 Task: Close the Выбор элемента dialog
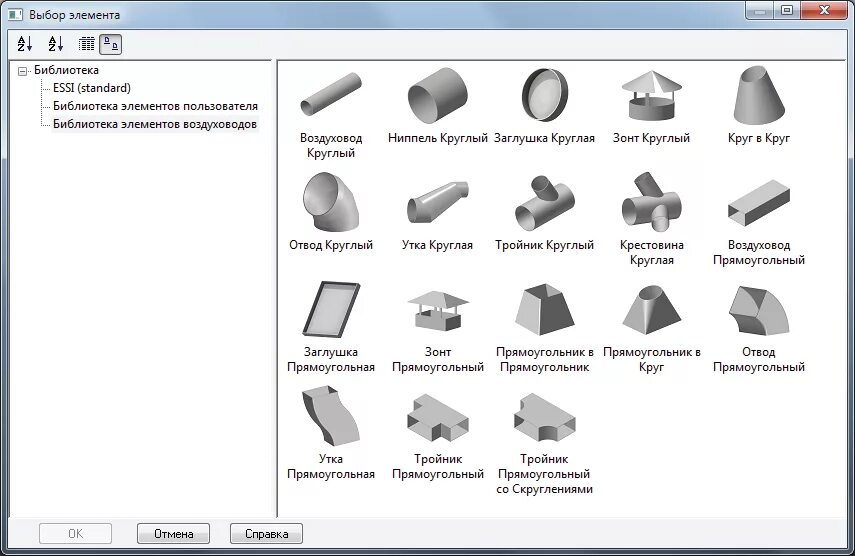coord(824,10)
